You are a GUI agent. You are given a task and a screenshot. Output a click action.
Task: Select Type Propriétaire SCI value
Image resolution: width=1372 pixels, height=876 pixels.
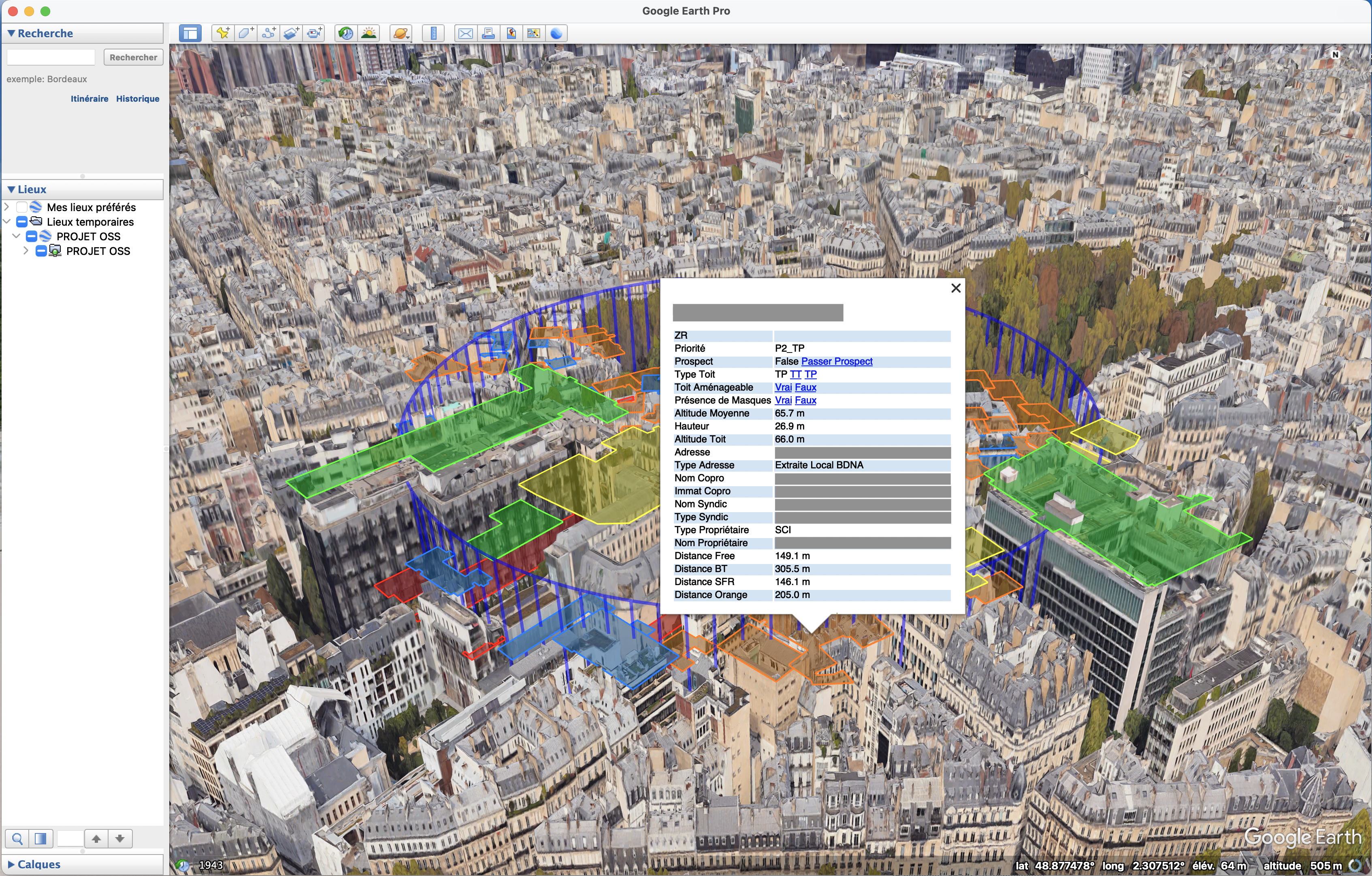[x=783, y=530]
